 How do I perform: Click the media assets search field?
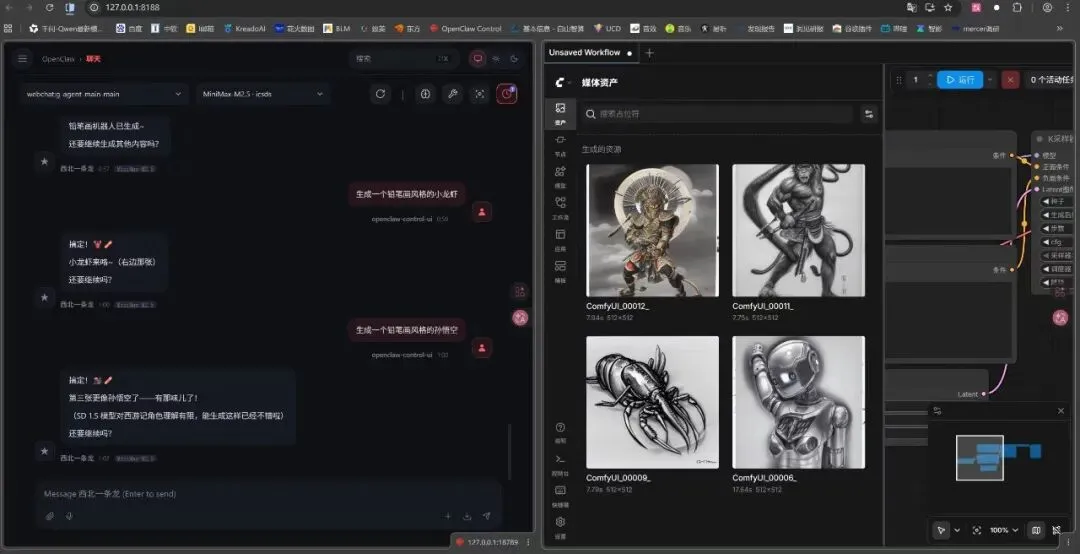pos(716,114)
